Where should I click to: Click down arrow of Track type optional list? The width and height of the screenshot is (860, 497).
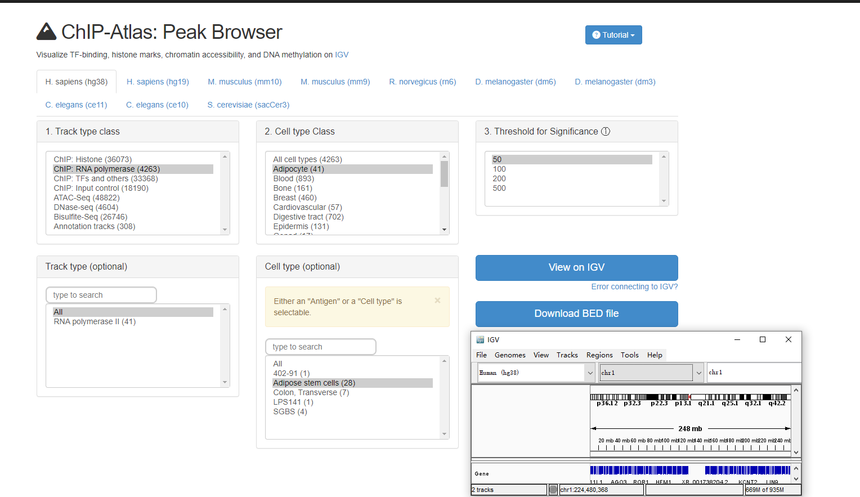pyautogui.click(x=225, y=382)
